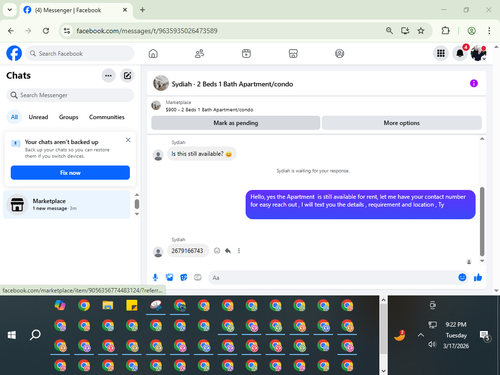The width and height of the screenshot is (500, 375).
Task: Bookmark this page with the star
Action: (x=421, y=31)
